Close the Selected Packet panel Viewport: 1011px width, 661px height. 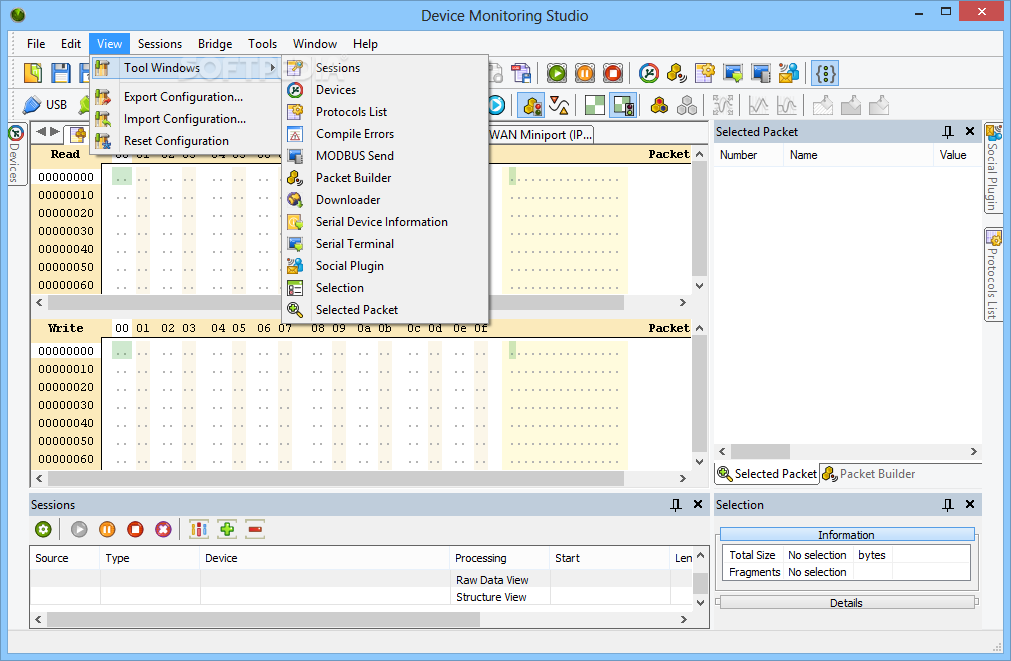[x=970, y=132]
